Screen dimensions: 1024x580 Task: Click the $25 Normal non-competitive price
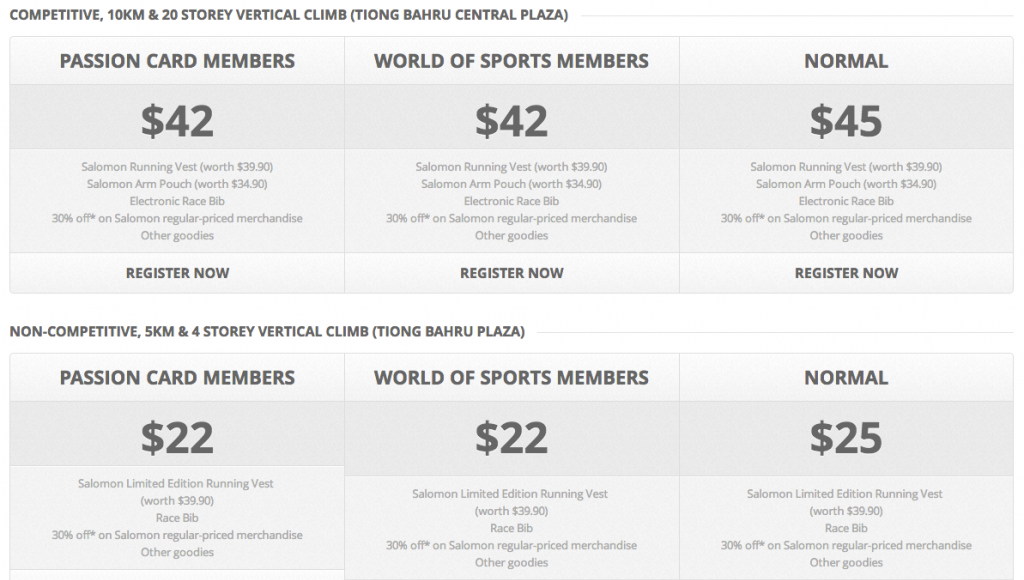846,437
